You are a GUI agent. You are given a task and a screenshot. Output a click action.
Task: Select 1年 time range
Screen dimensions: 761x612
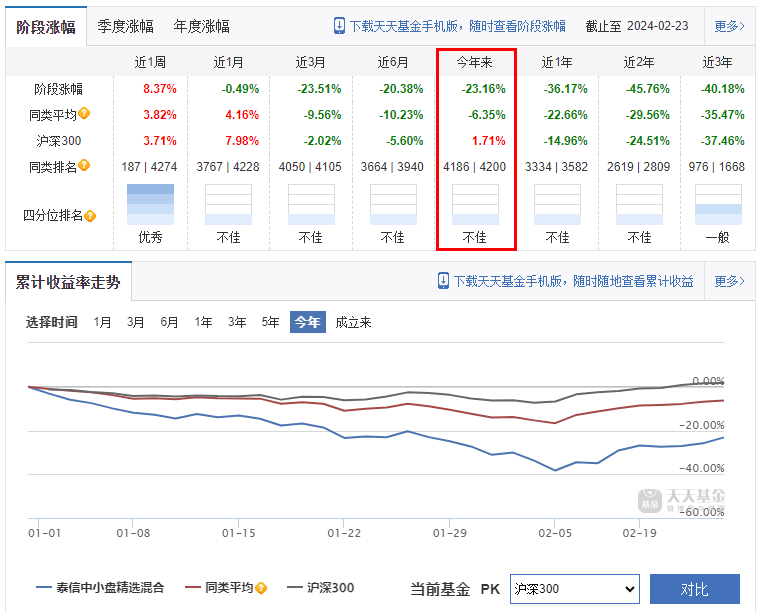[x=203, y=322]
